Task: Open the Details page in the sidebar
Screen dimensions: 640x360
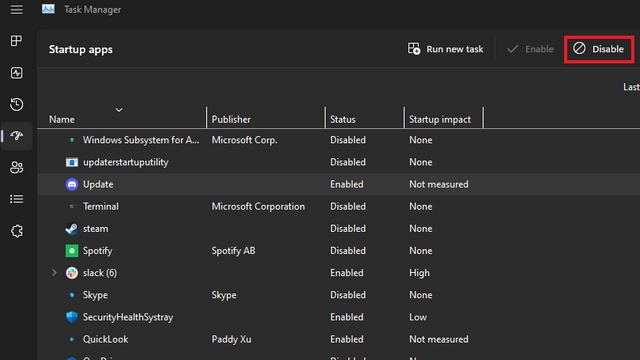Action: click(16, 199)
